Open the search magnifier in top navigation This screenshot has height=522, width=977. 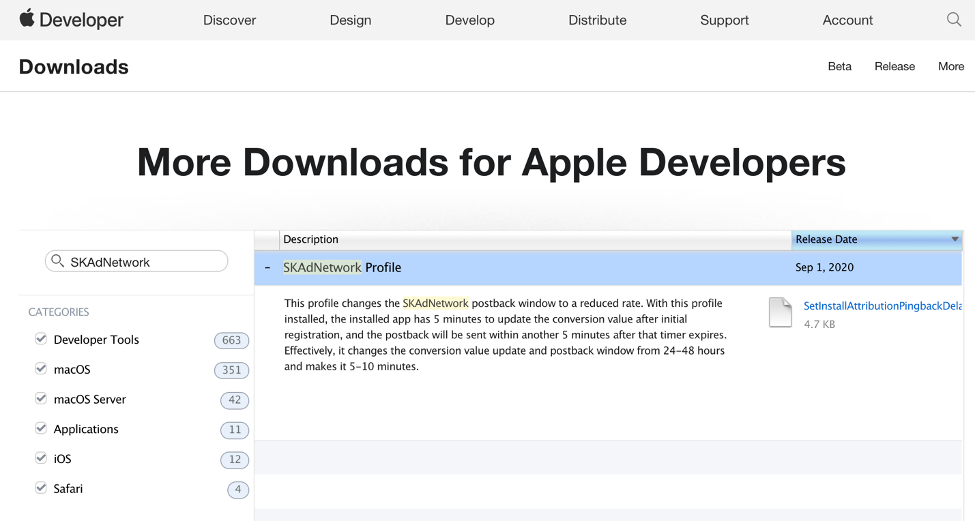(x=953, y=20)
